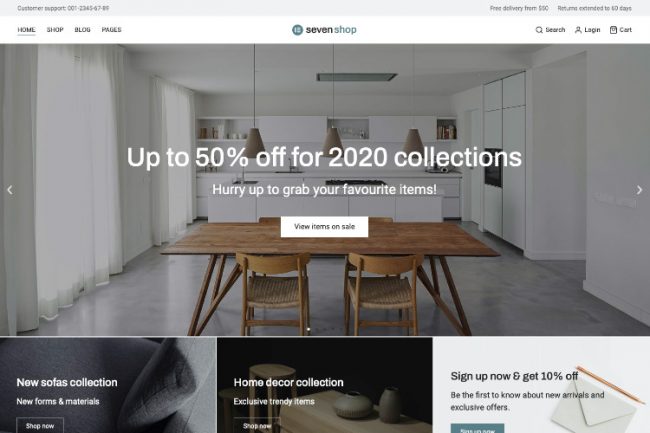Image resolution: width=650 pixels, height=433 pixels.
Task: Open the Home decor collection banner image
Action: tap(325, 385)
